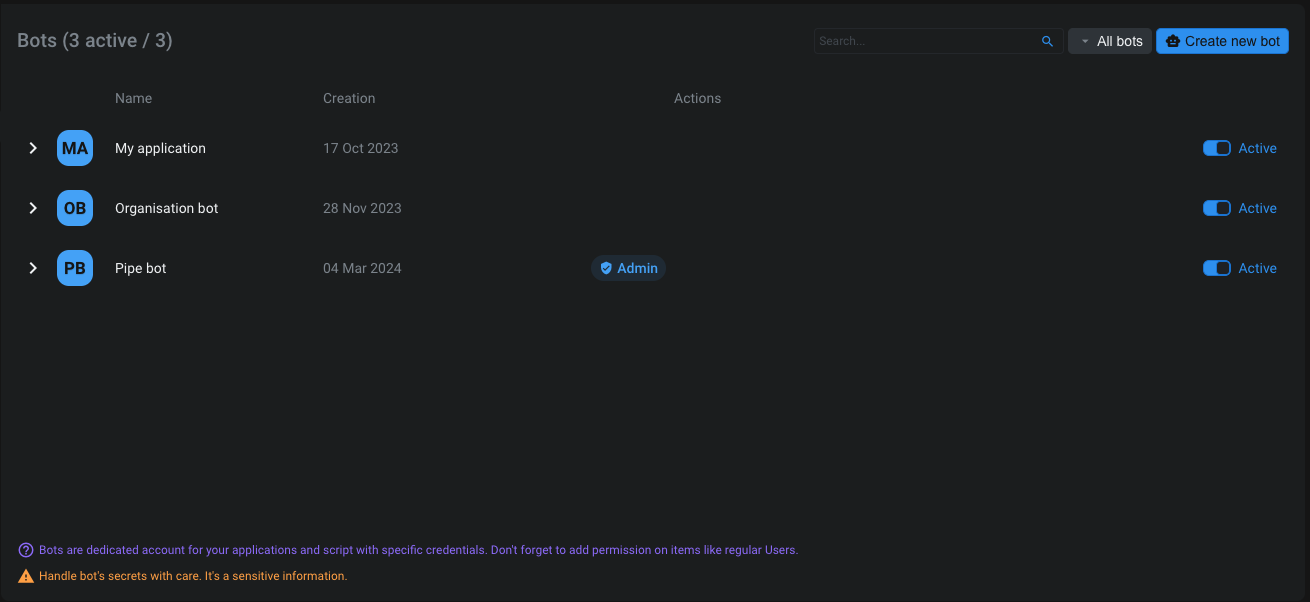1310x602 pixels.
Task: Toggle My application active switch
Action: [x=1216, y=148]
